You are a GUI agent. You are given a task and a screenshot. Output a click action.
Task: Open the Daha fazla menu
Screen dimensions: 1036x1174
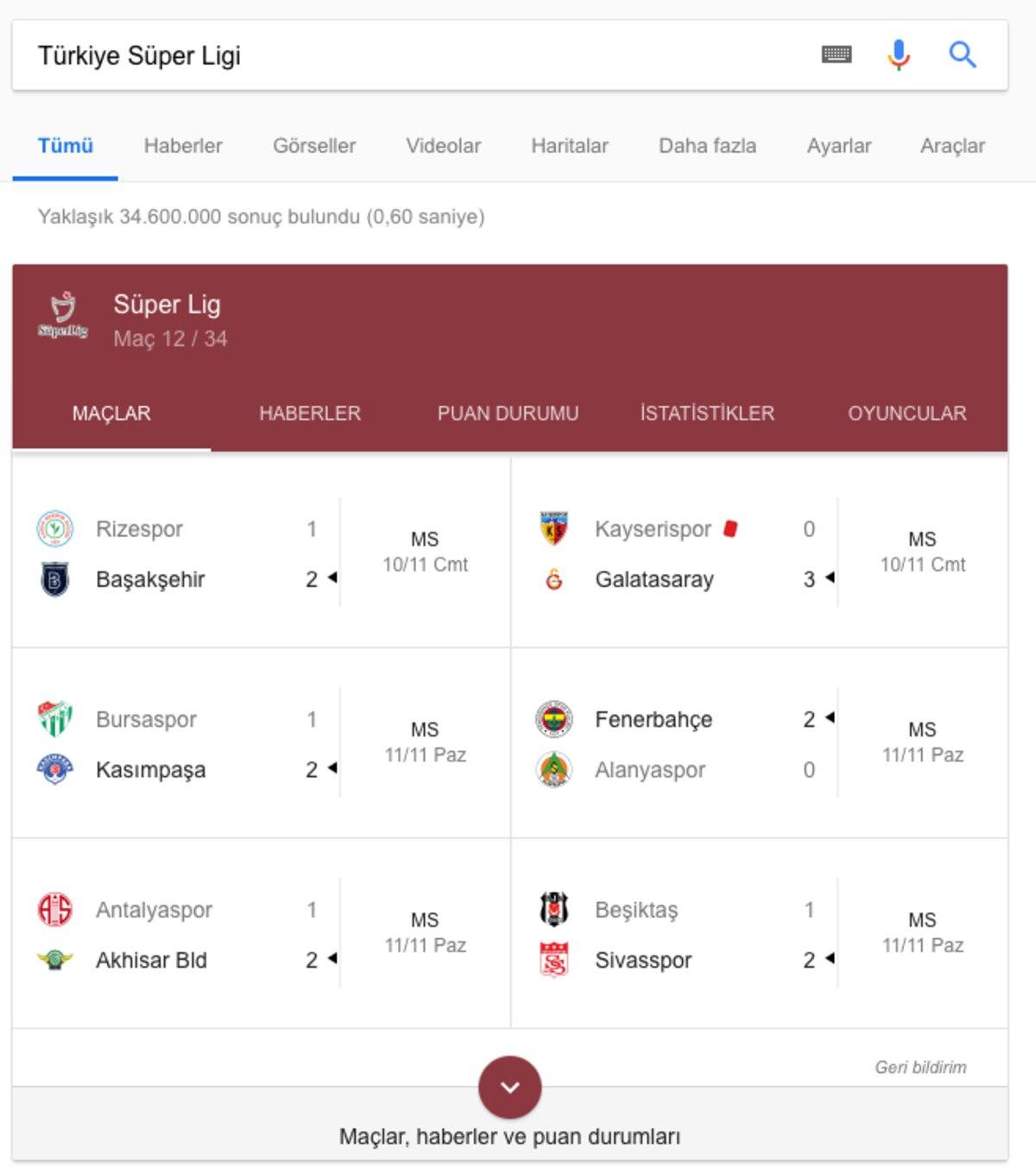[707, 146]
